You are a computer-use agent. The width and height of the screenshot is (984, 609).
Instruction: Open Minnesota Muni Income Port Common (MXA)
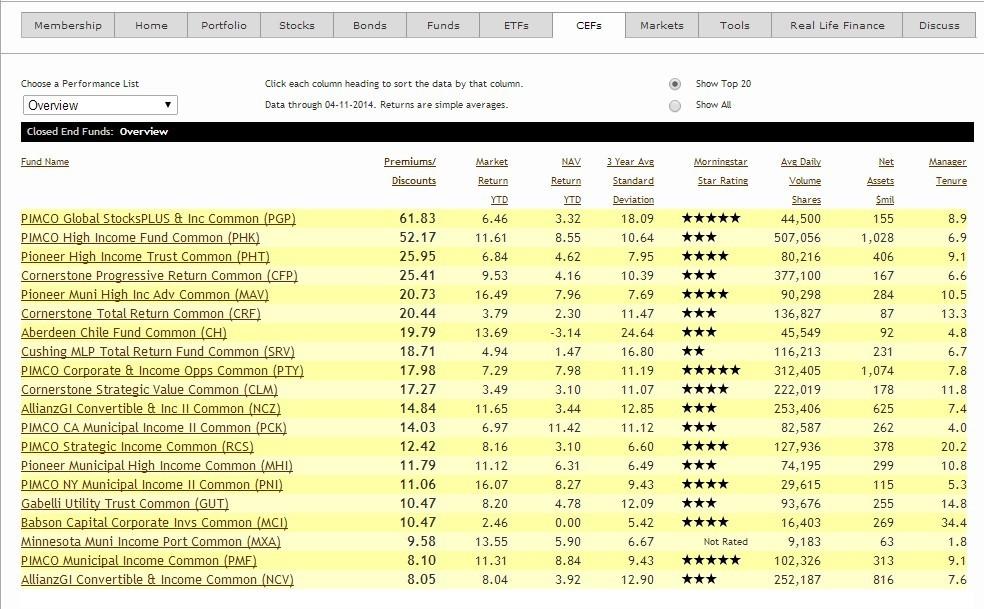[x=151, y=542]
